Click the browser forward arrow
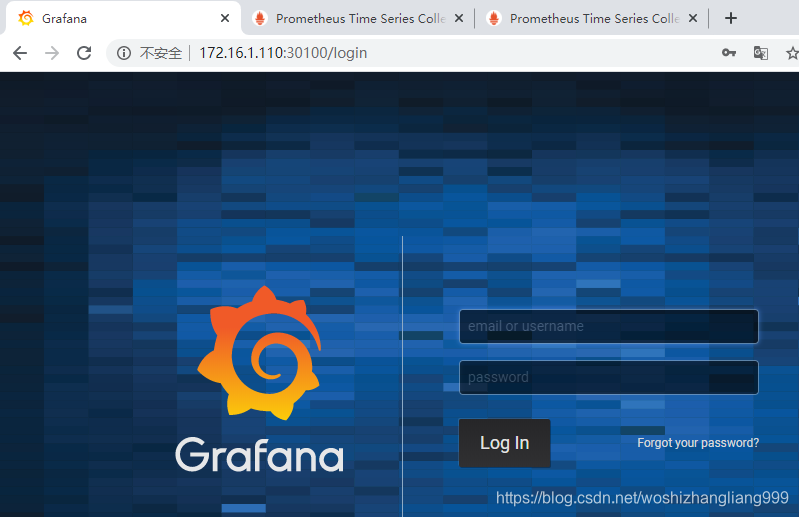This screenshot has width=799, height=517. [52, 53]
